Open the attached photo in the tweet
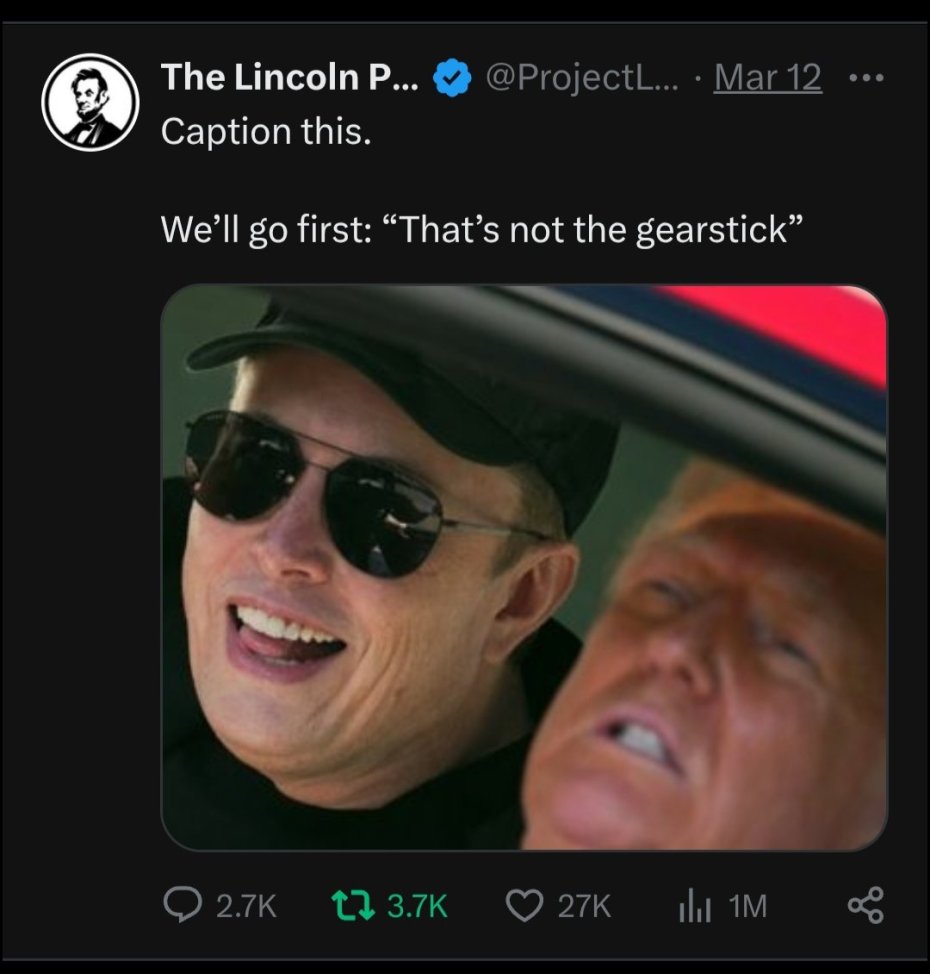Viewport: 930px width, 974px height. click(x=524, y=567)
